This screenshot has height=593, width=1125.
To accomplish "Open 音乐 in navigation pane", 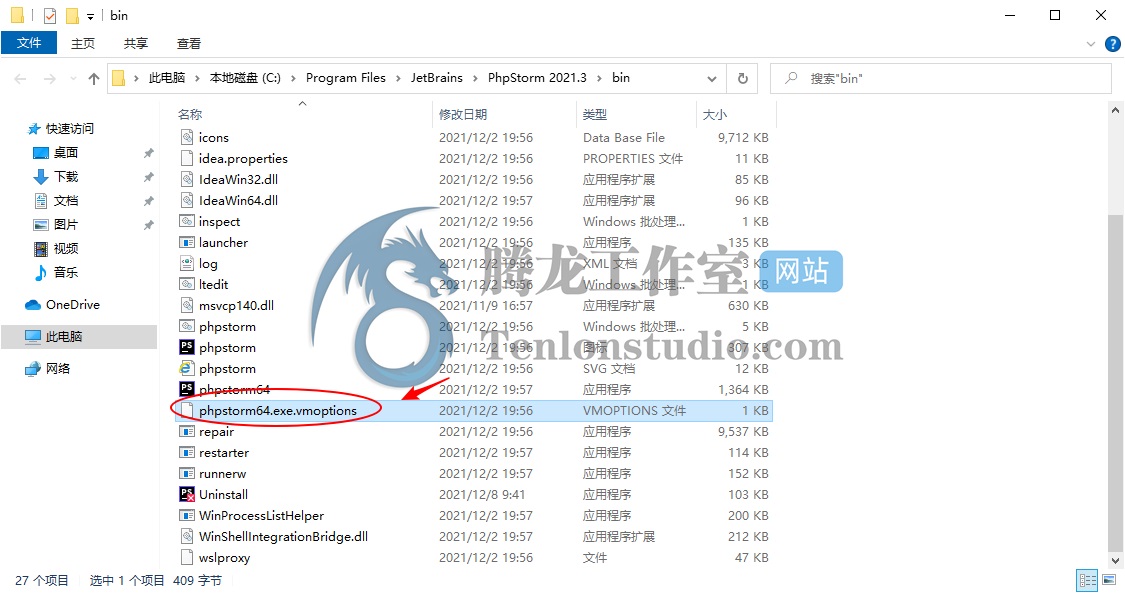I will click(x=66, y=272).
